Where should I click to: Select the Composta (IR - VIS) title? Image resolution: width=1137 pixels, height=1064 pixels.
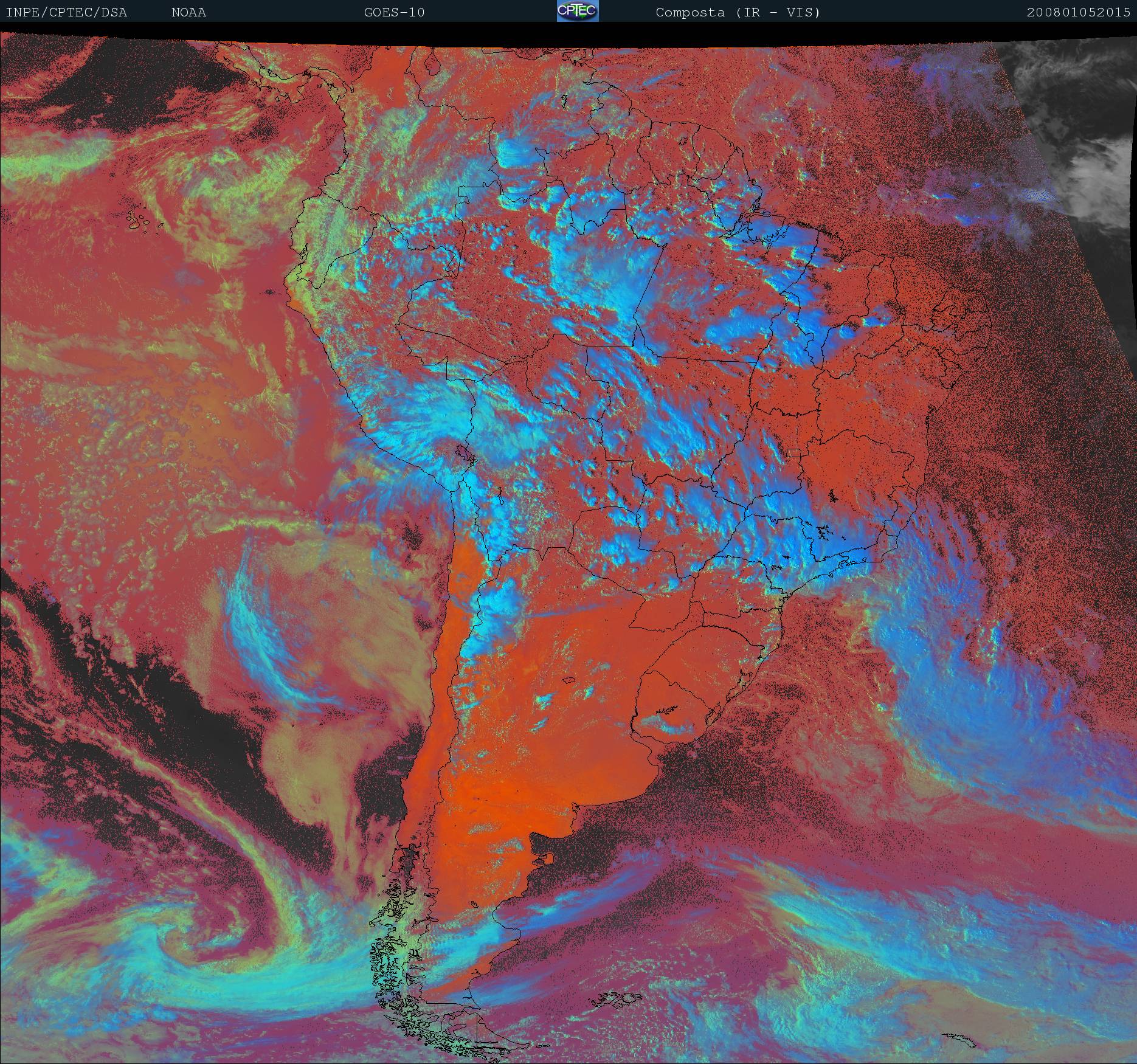(x=738, y=12)
